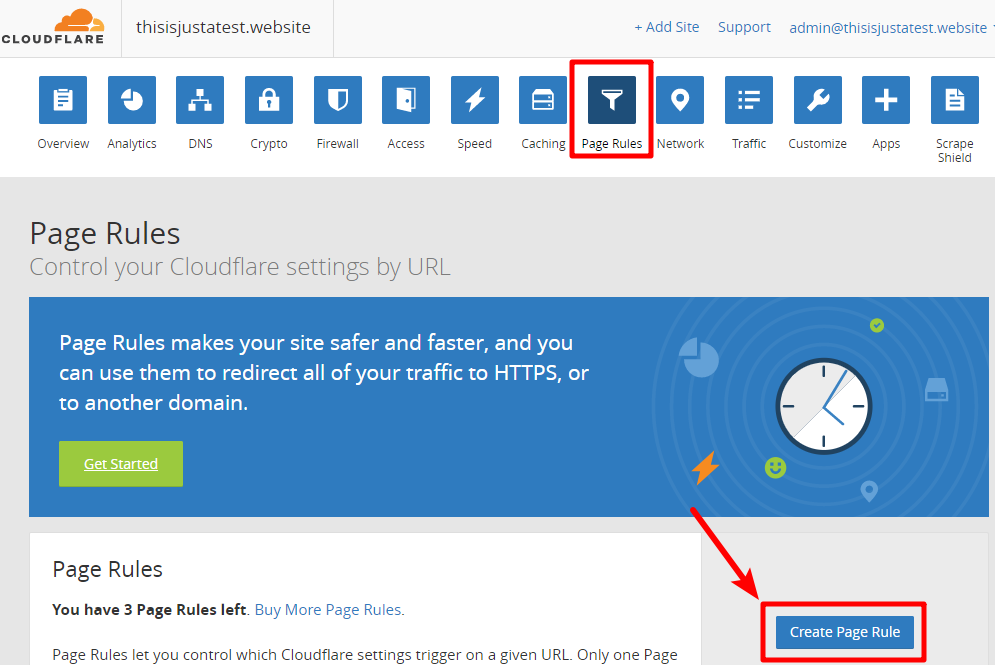Image resolution: width=995 pixels, height=665 pixels.
Task: Select the Page Rules funnel icon
Action: coord(612,100)
